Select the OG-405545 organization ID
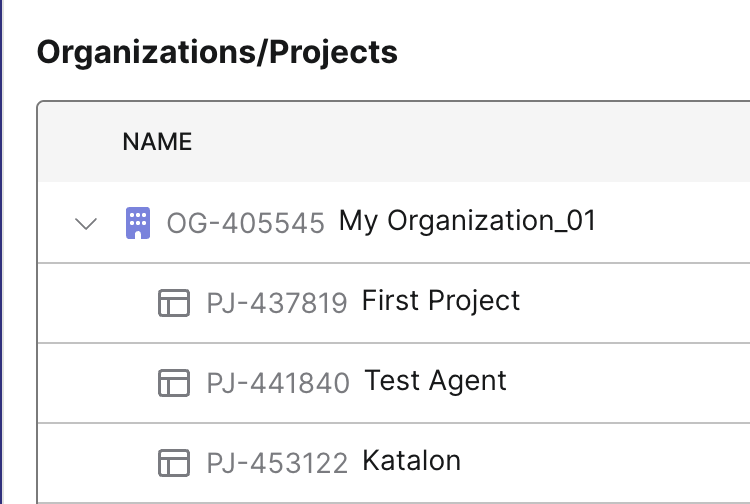The image size is (750, 504). (x=246, y=222)
